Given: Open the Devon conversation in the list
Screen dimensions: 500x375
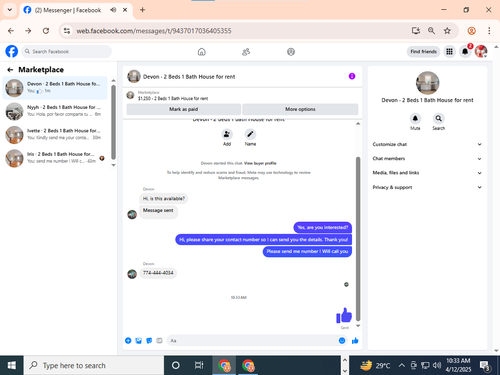Looking at the screenshot, I should click(x=55, y=88).
